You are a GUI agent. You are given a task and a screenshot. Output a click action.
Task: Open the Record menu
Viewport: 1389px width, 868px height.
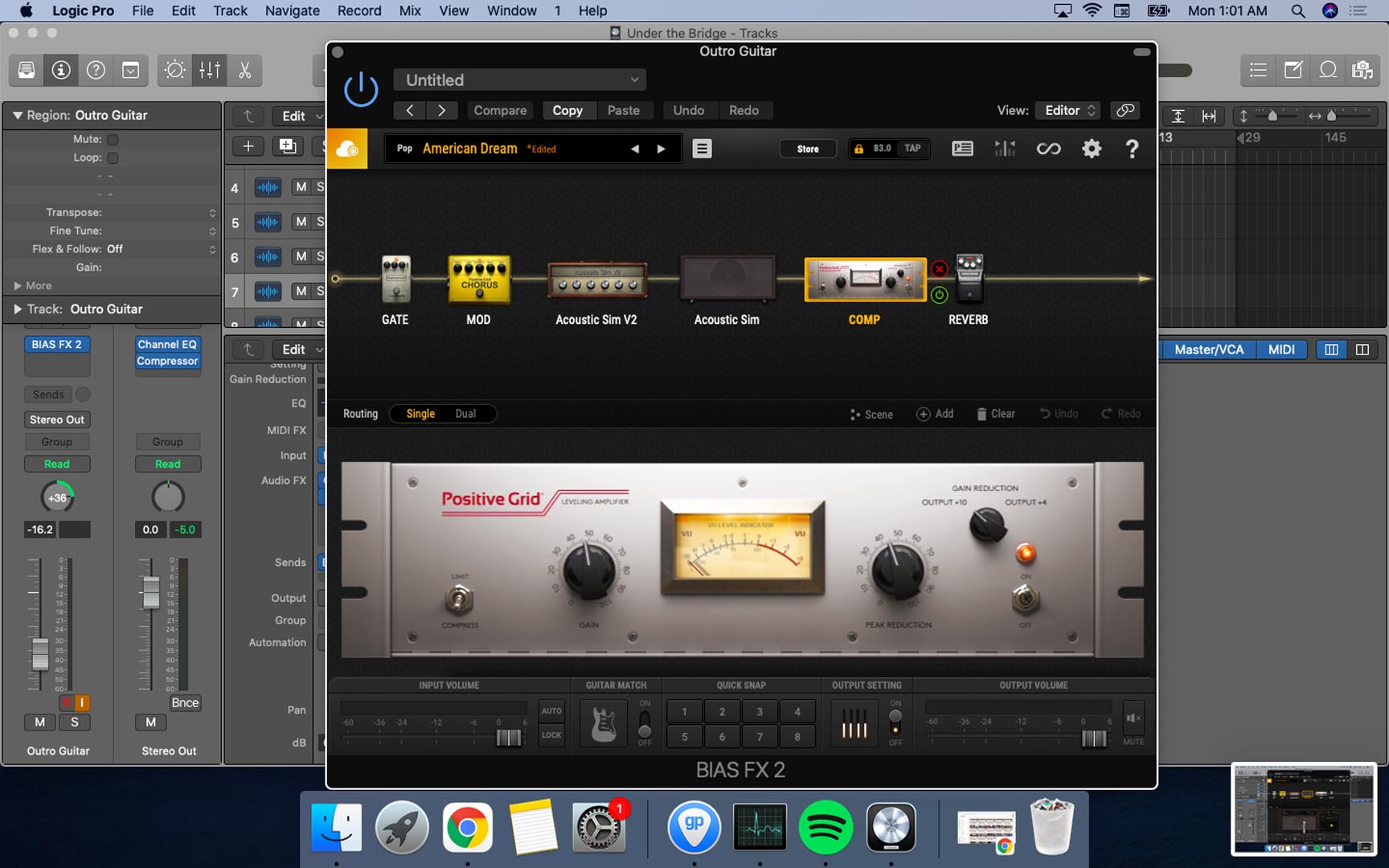pyautogui.click(x=359, y=10)
